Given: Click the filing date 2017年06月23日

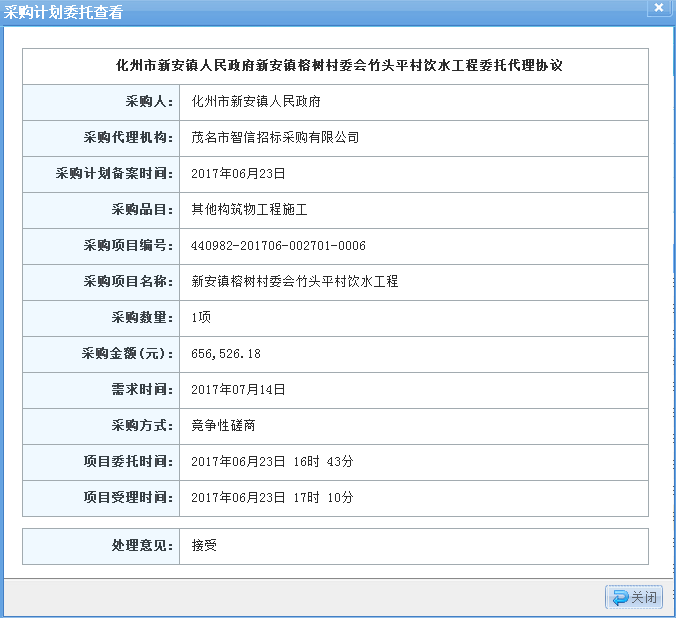Looking at the screenshot, I should (238, 174).
